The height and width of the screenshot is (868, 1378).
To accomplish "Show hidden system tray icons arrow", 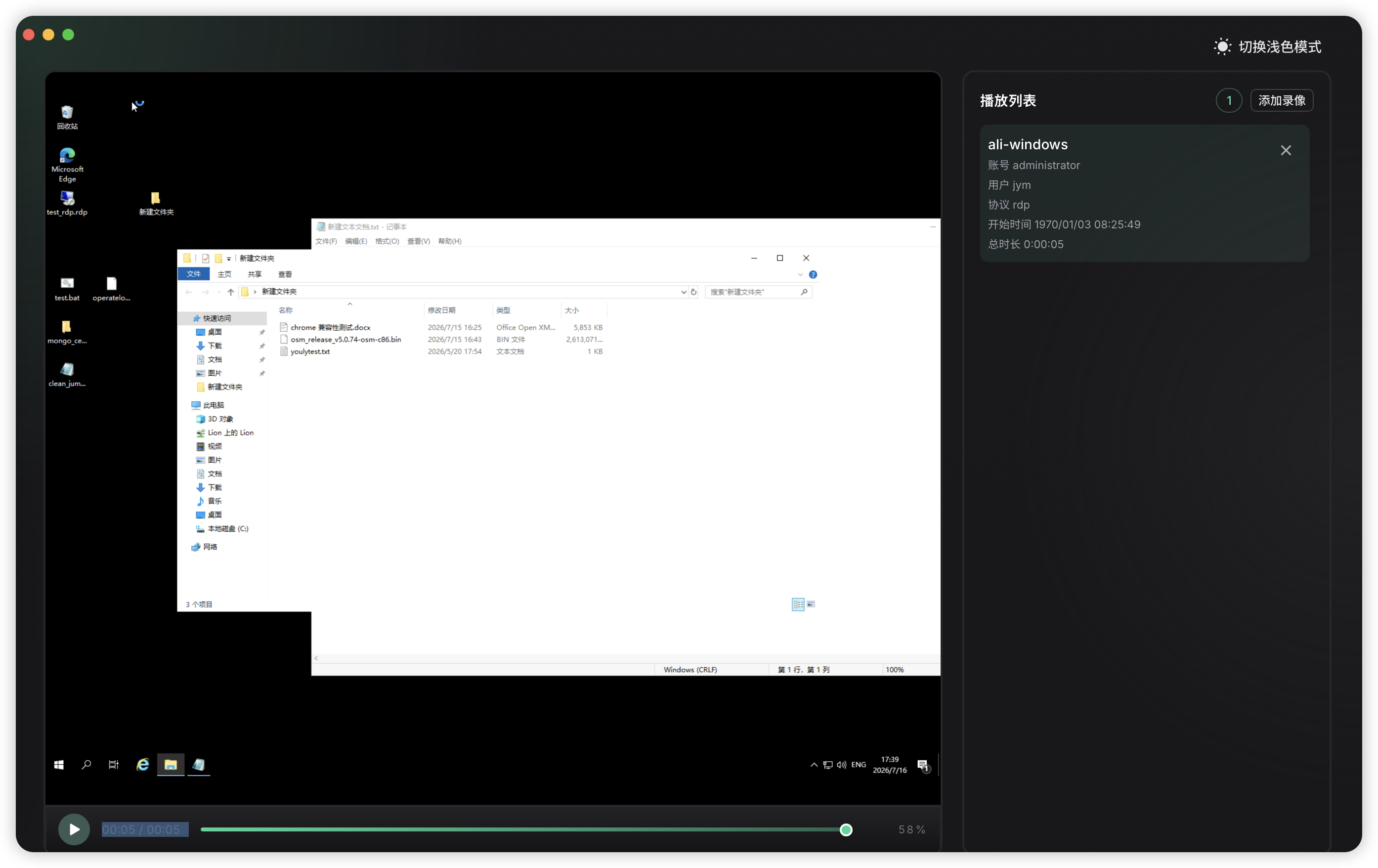I will [813, 765].
